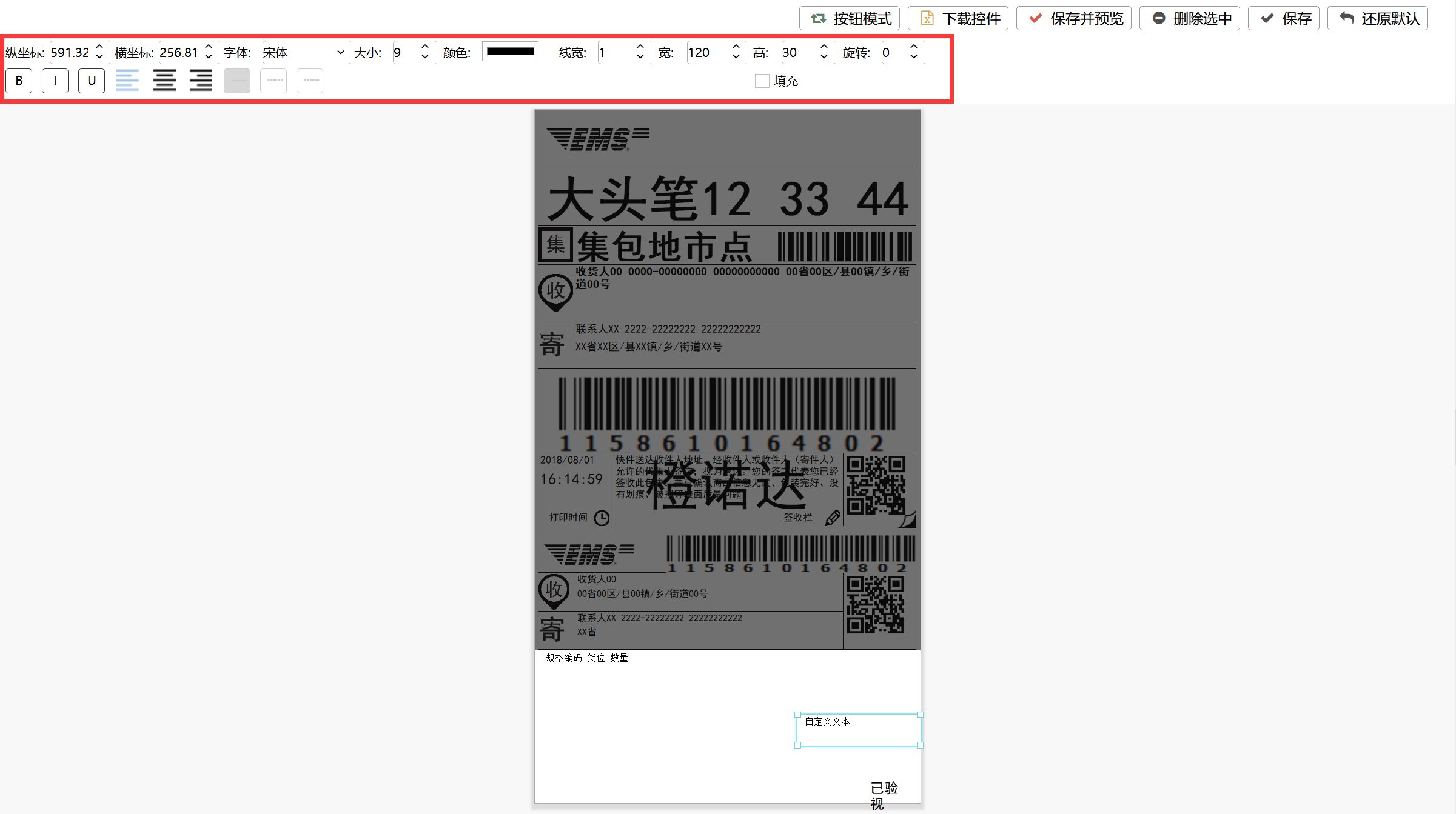Click the 下载控件 button
Image resolution: width=1456 pixels, height=814 pixels.
point(958,18)
